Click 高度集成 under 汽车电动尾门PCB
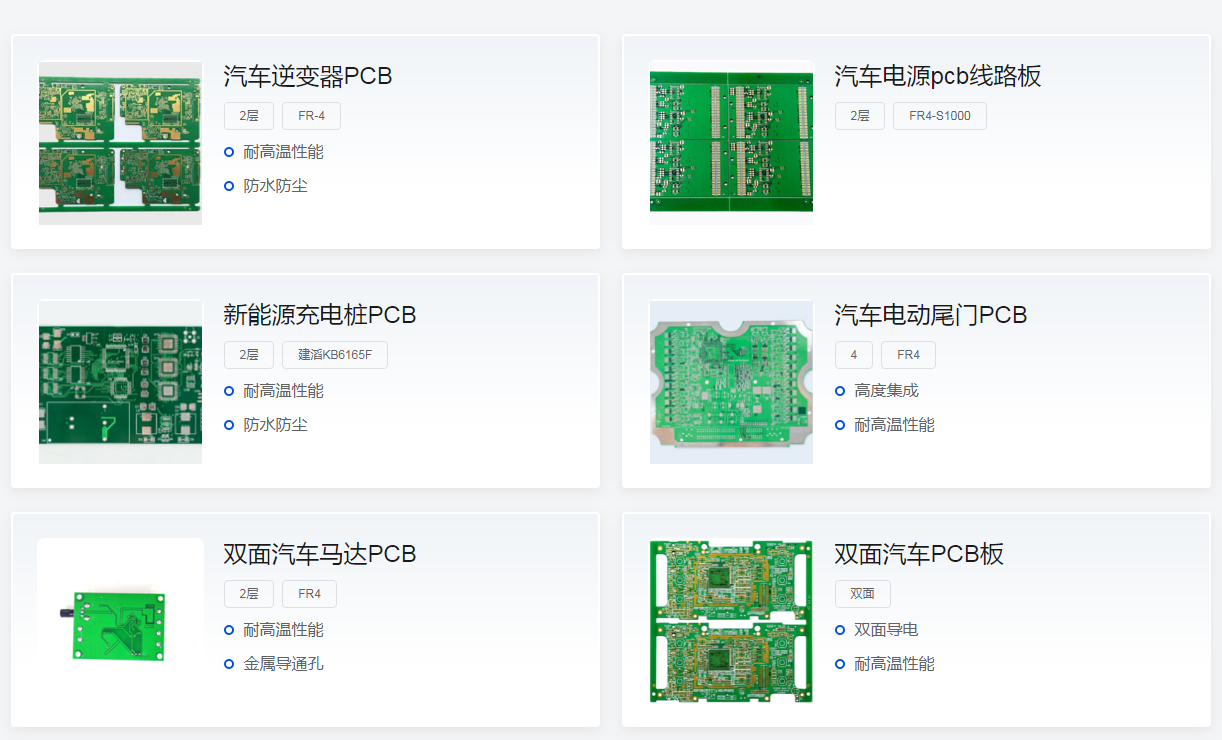Image resolution: width=1222 pixels, height=740 pixels. [887, 391]
